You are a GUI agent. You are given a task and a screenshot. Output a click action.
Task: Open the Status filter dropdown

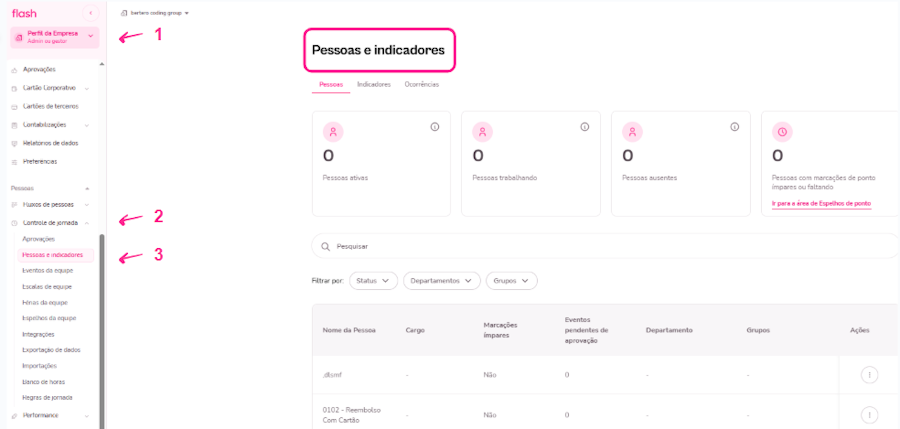(x=374, y=281)
